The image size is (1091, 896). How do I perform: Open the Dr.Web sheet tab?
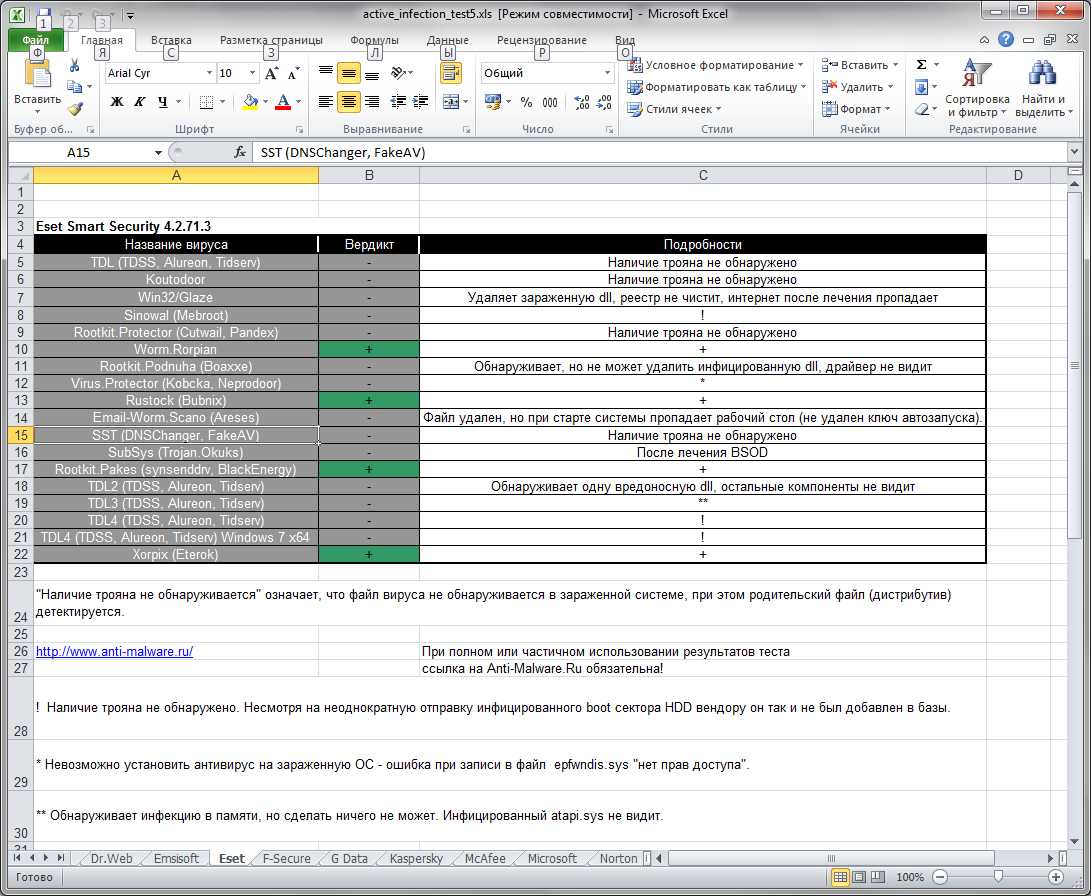coord(111,858)
